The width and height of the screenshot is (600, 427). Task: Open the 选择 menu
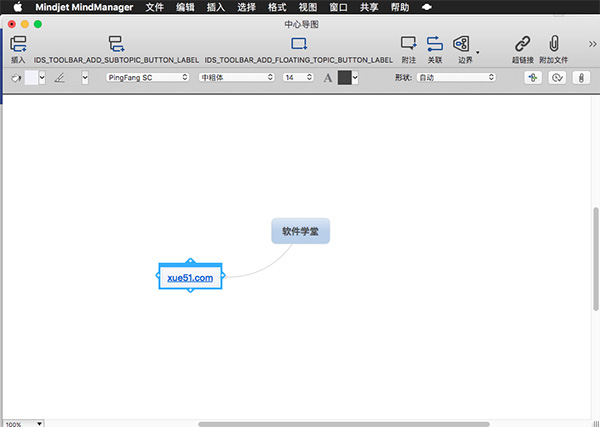(x=246, y=7)
